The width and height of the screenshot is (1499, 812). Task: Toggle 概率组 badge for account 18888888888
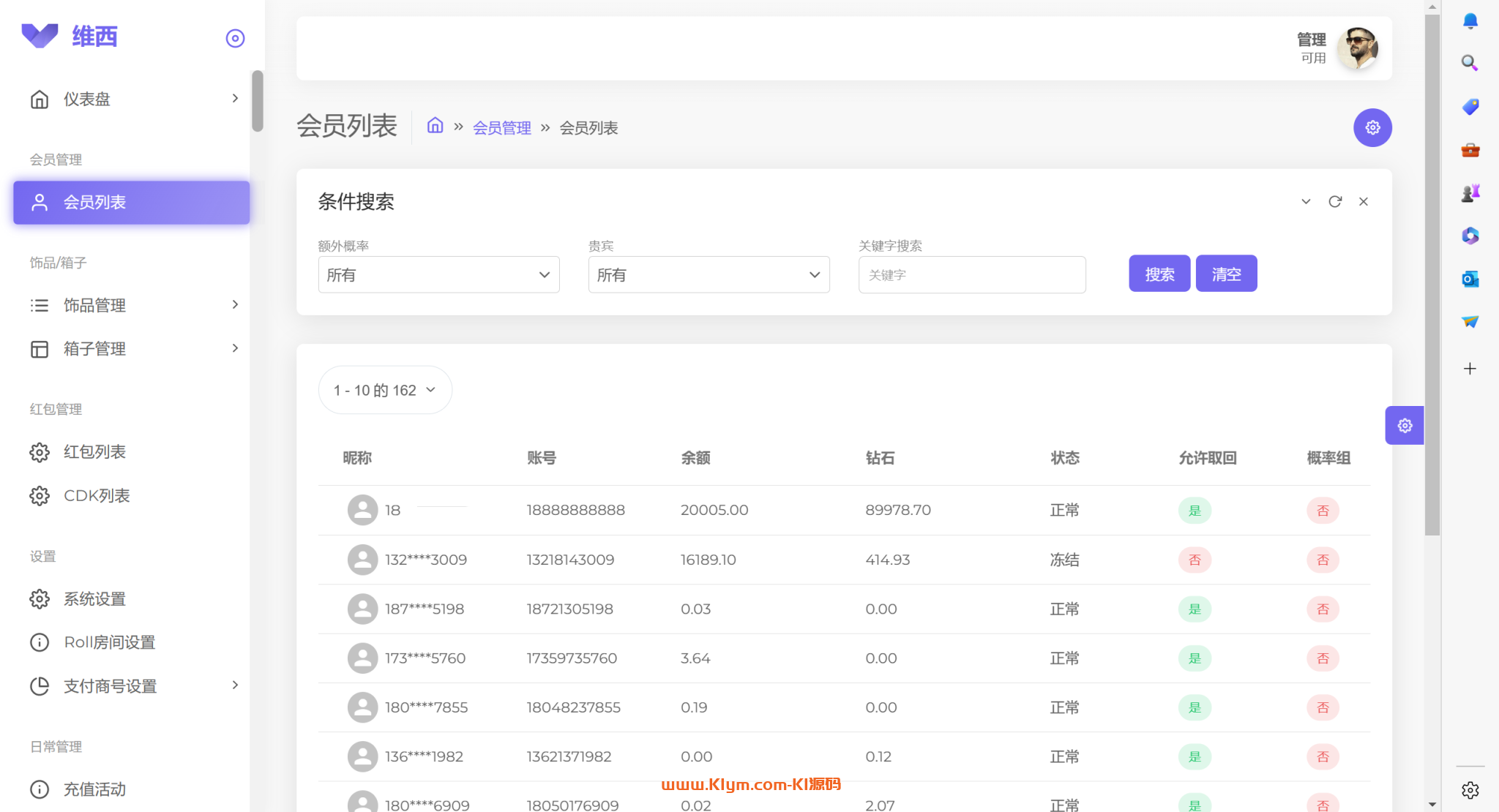click(x=1323, y=511)
